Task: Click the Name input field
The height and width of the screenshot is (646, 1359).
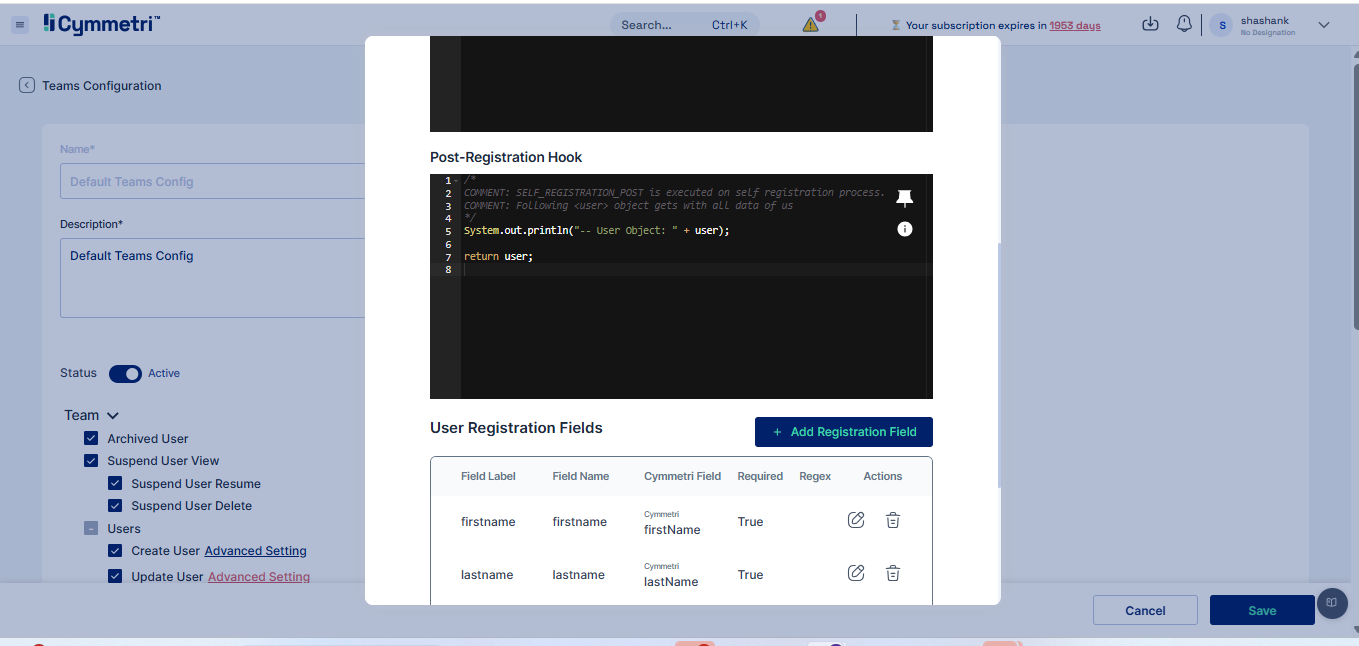Action: (212, 182)
